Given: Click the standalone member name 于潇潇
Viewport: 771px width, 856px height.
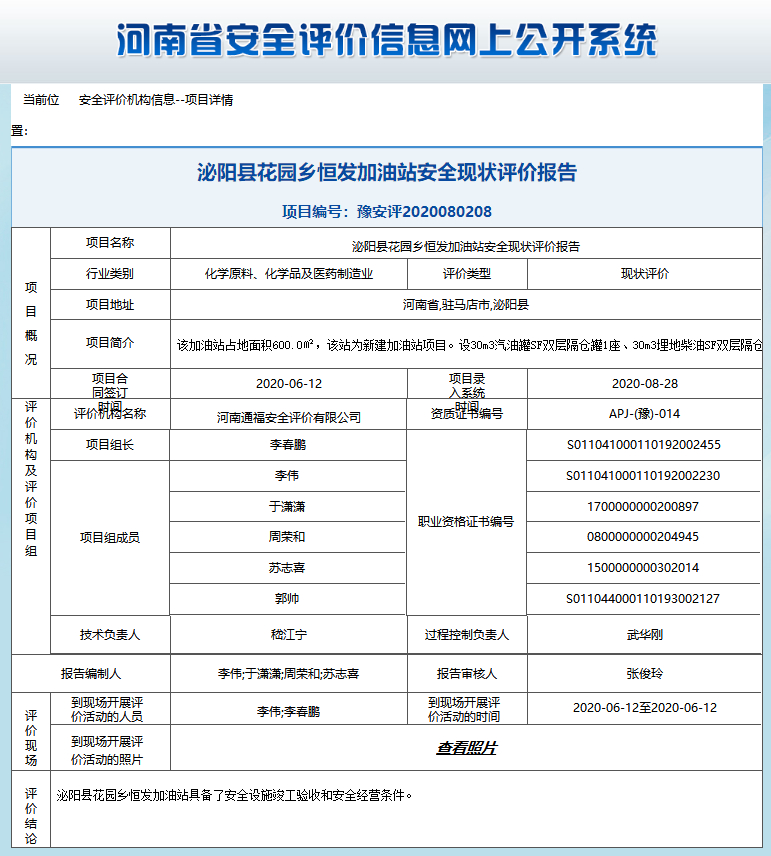Looking at the screenshot, I should point(287,507).
